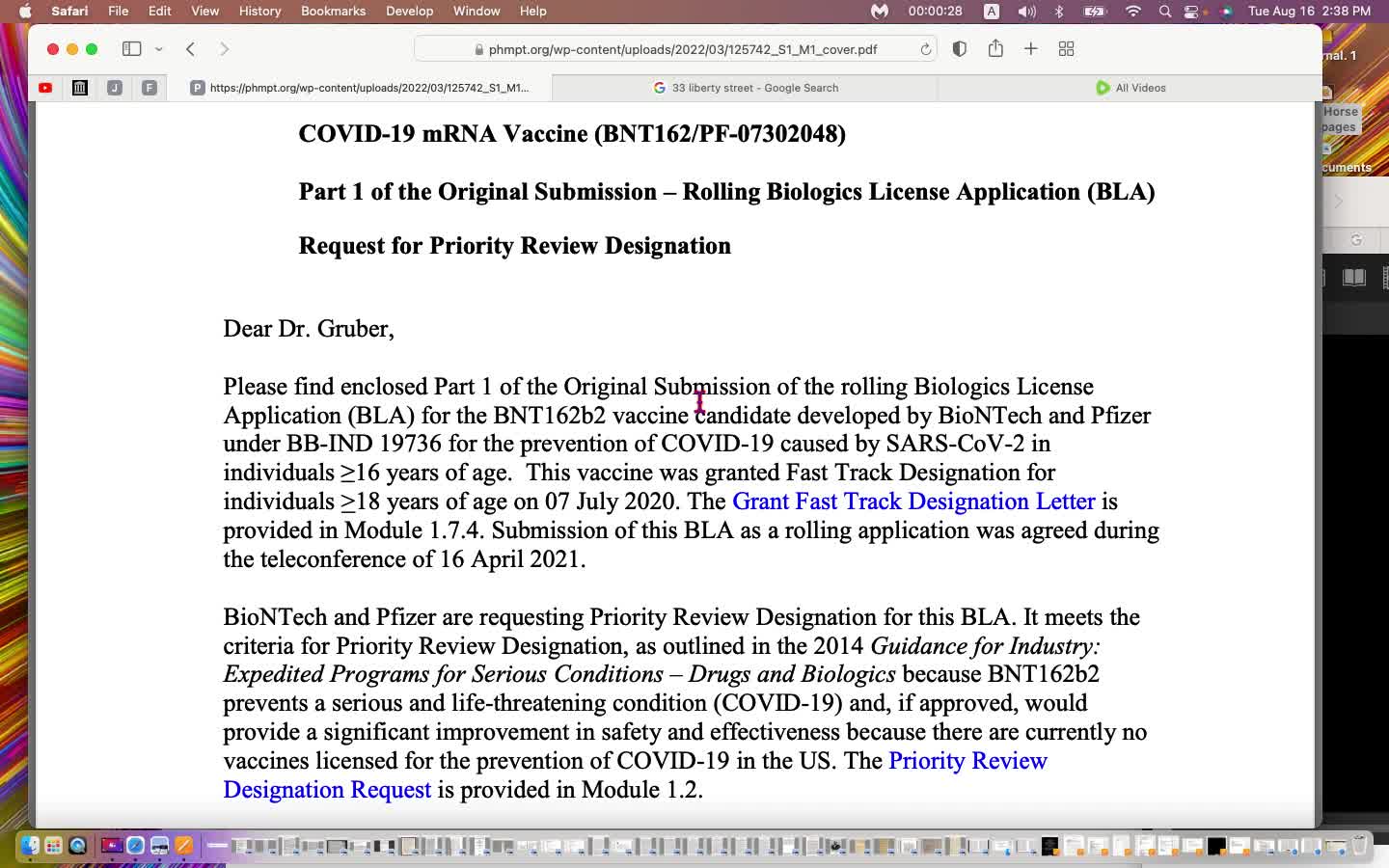Image resolution: width=1389 pixels, height=868 pixels.
Task: Open the Help menu
Action: point(533,11)
